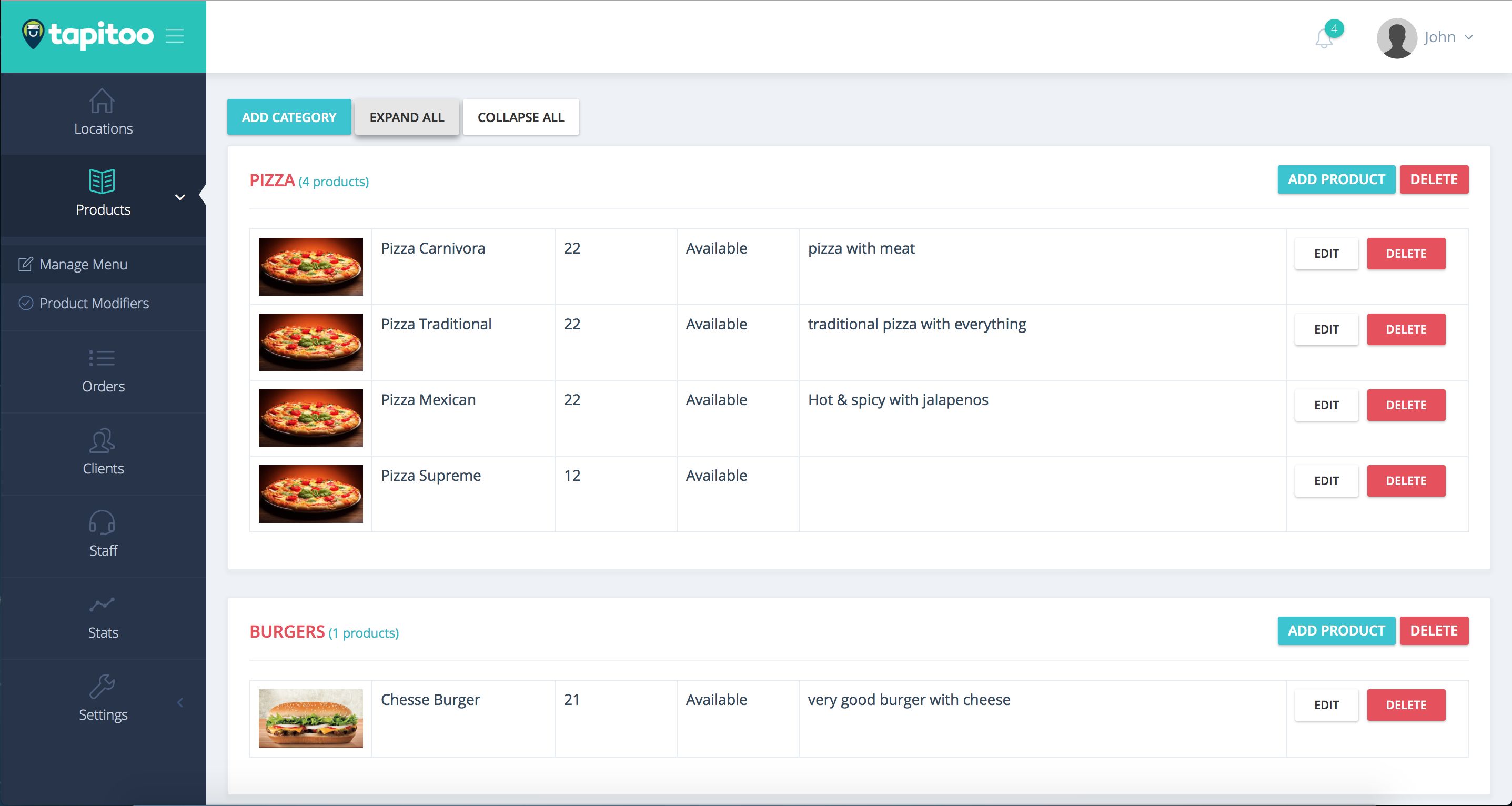
Task: Click the Locations house icon
Action: tap(102, 101)
